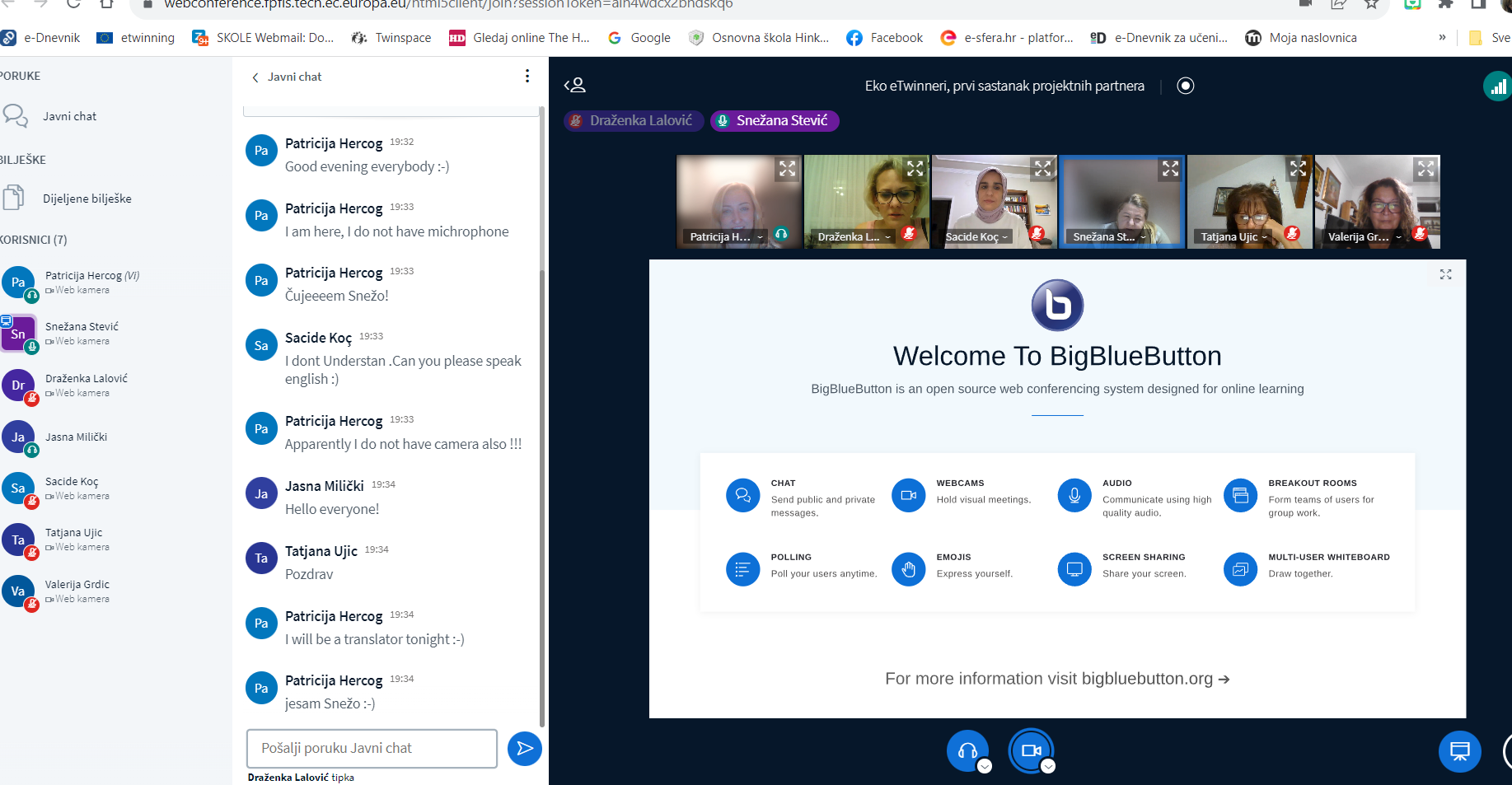Click back arrow next to Javni chat
Viewport: 1512px width, 785px height.
pyautogui.click(x=255, y=77)
